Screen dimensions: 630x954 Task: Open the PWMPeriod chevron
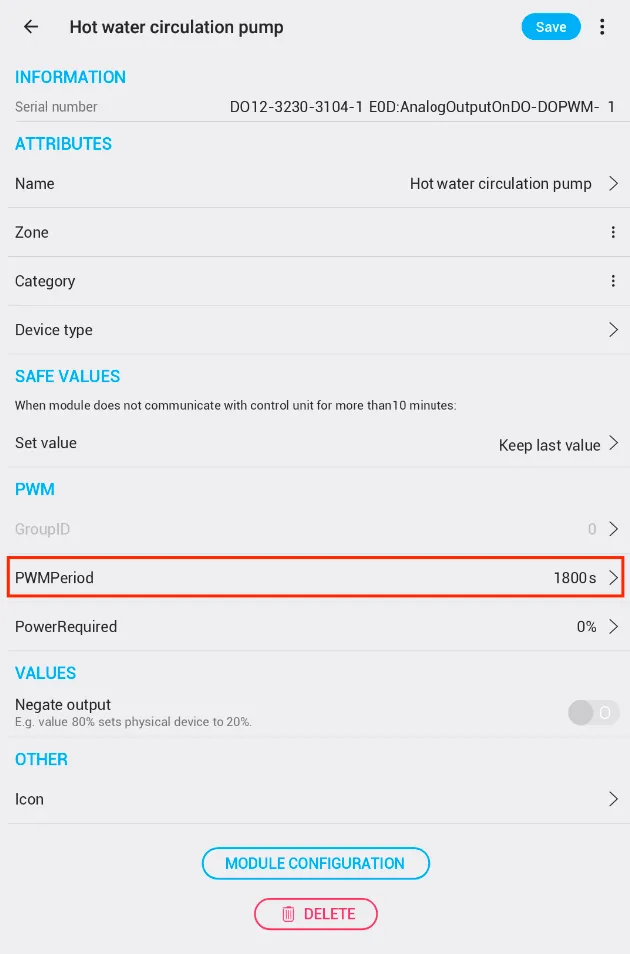[613, 578]
